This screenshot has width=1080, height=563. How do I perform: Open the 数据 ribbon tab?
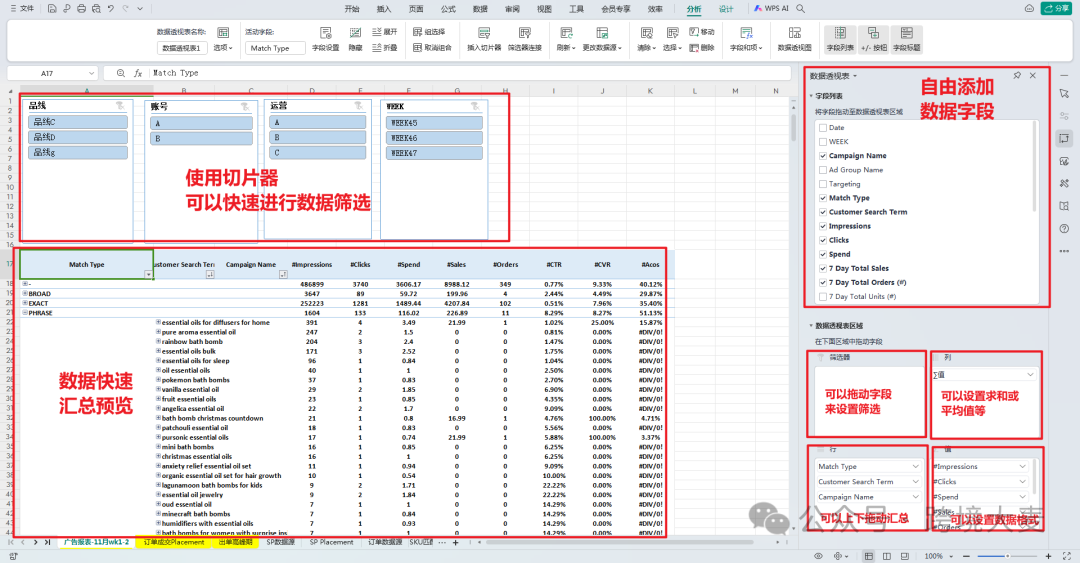(x=480, y=9)
